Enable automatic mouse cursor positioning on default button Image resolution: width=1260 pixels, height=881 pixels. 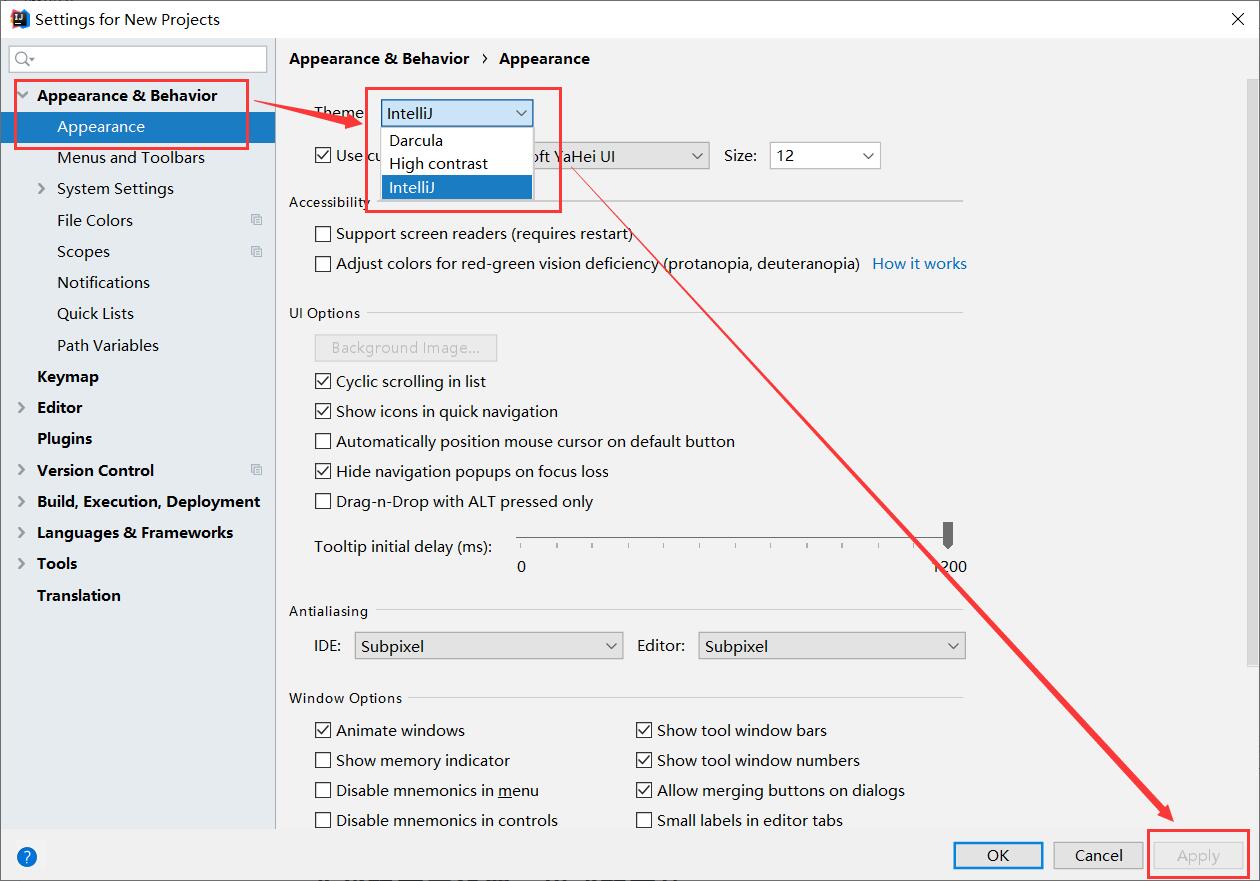click(322, 441)
